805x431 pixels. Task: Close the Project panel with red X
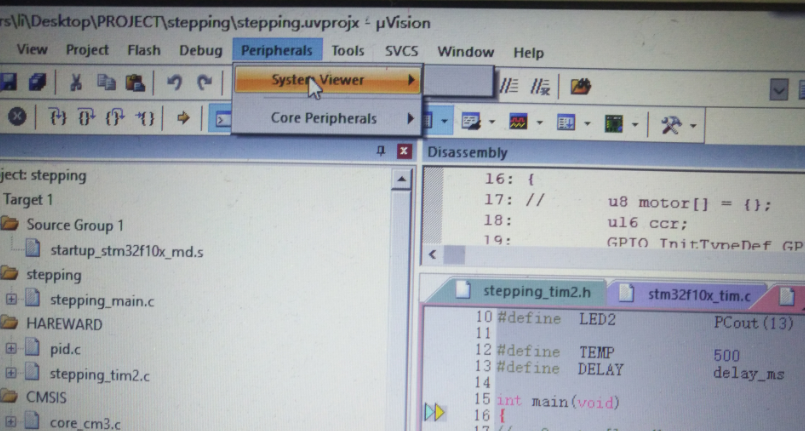pyautogui.click(x=403, y=151)
